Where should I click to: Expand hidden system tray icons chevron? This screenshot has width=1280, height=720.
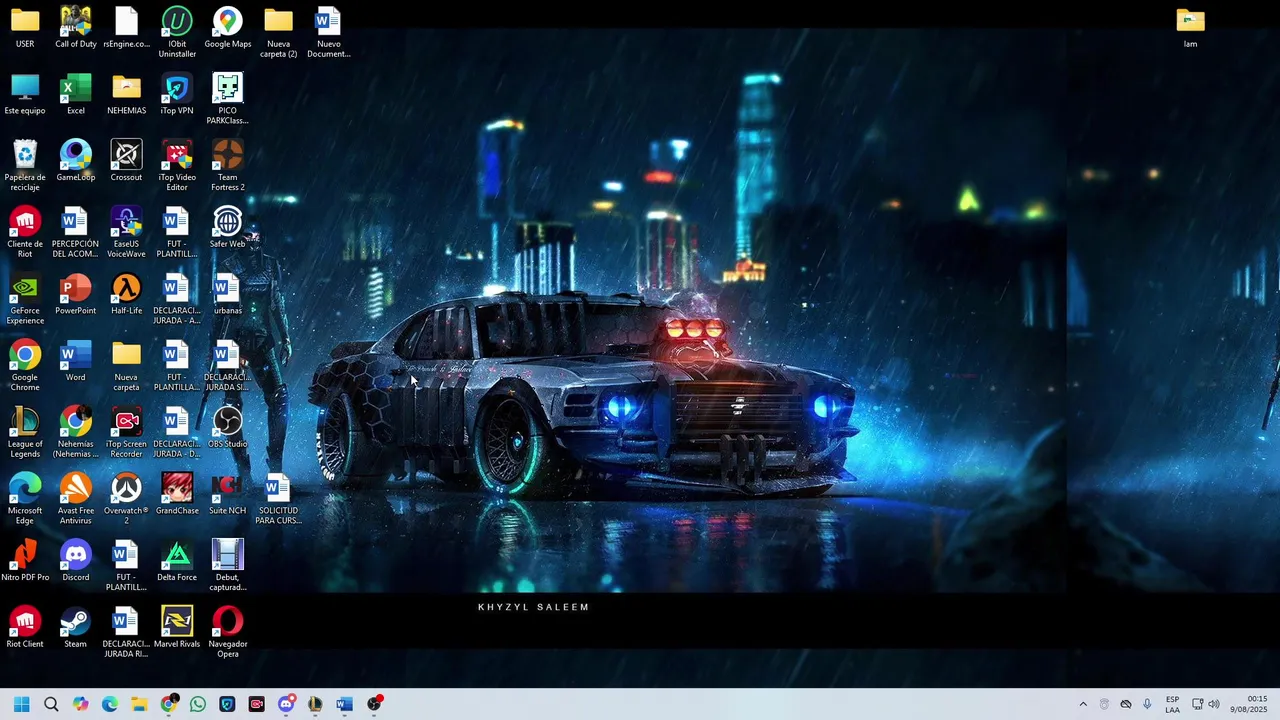pyautogui.click(x=1083, y=704)
